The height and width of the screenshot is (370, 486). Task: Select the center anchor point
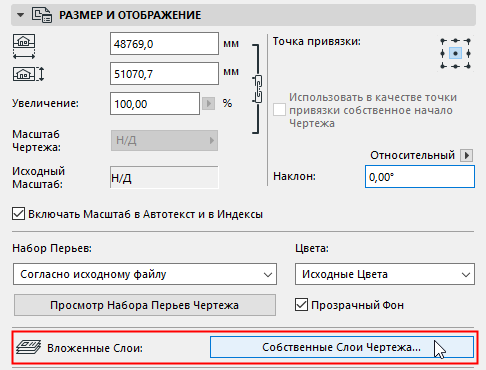point(455,53)
